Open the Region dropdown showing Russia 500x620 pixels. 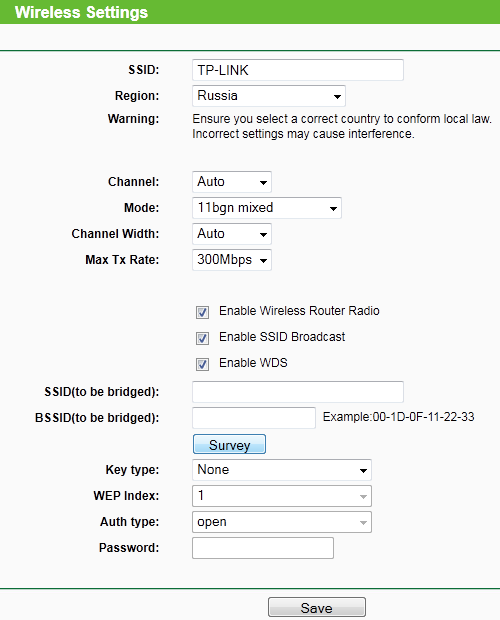click(x=269, y=96)
